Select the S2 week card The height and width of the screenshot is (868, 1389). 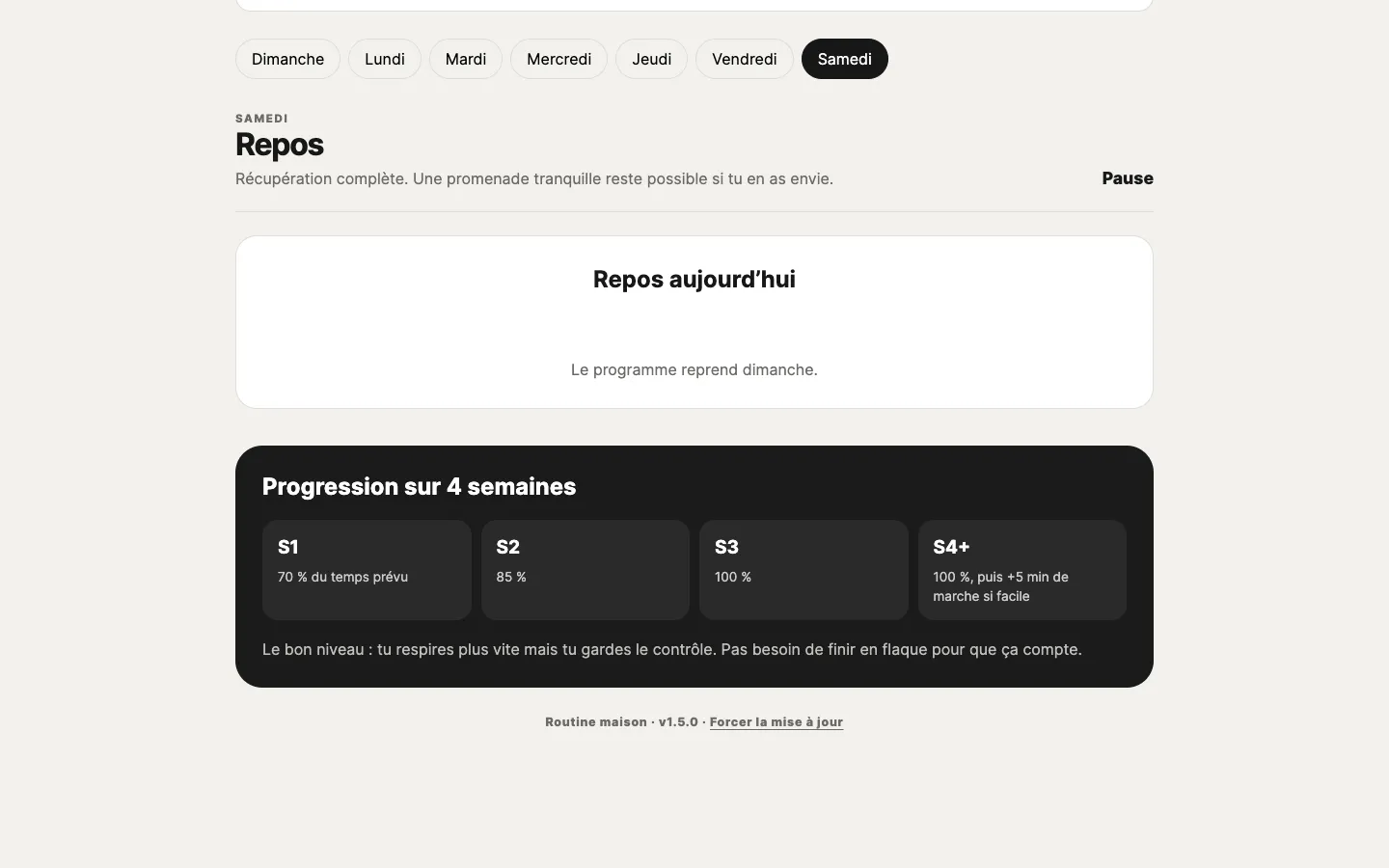point(586,570)
